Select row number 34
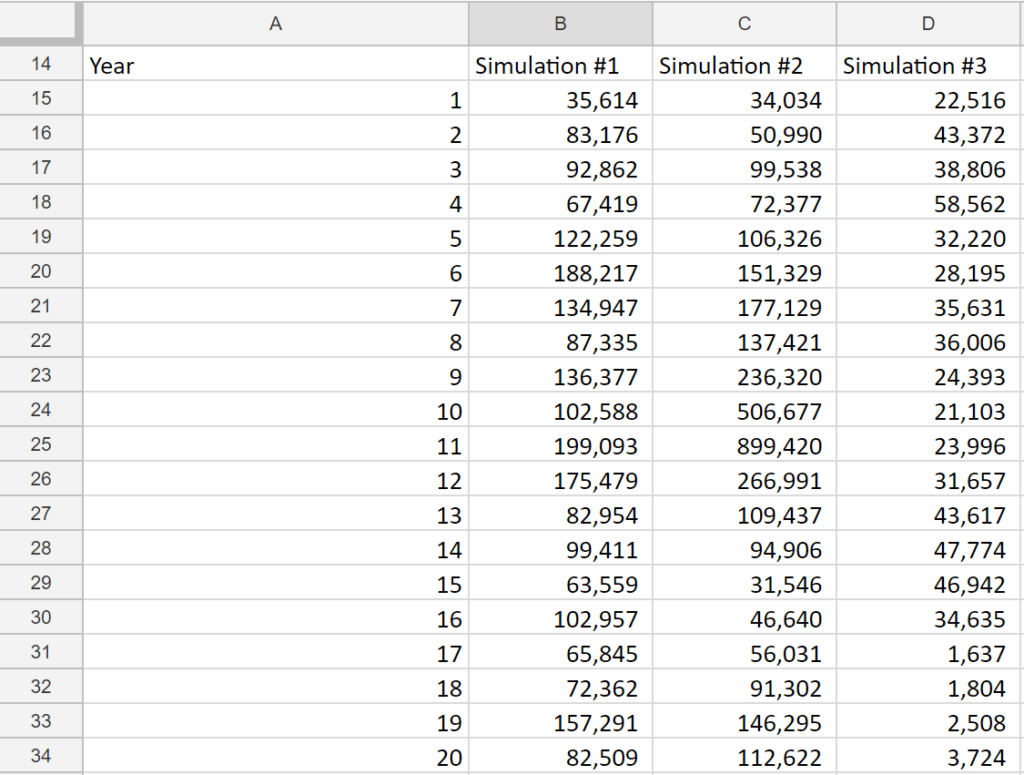The width and height of the screenshot is (1024, 775). tap(40, 756)
